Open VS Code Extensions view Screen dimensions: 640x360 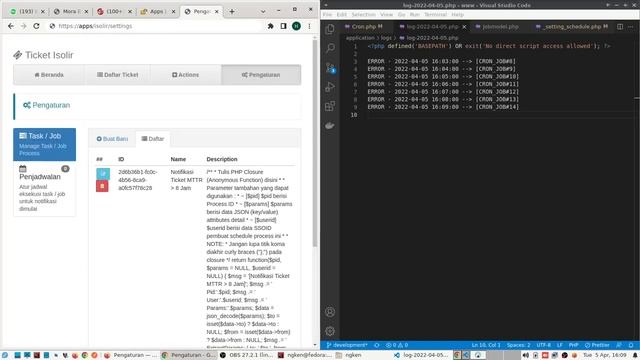click(330, 106)
